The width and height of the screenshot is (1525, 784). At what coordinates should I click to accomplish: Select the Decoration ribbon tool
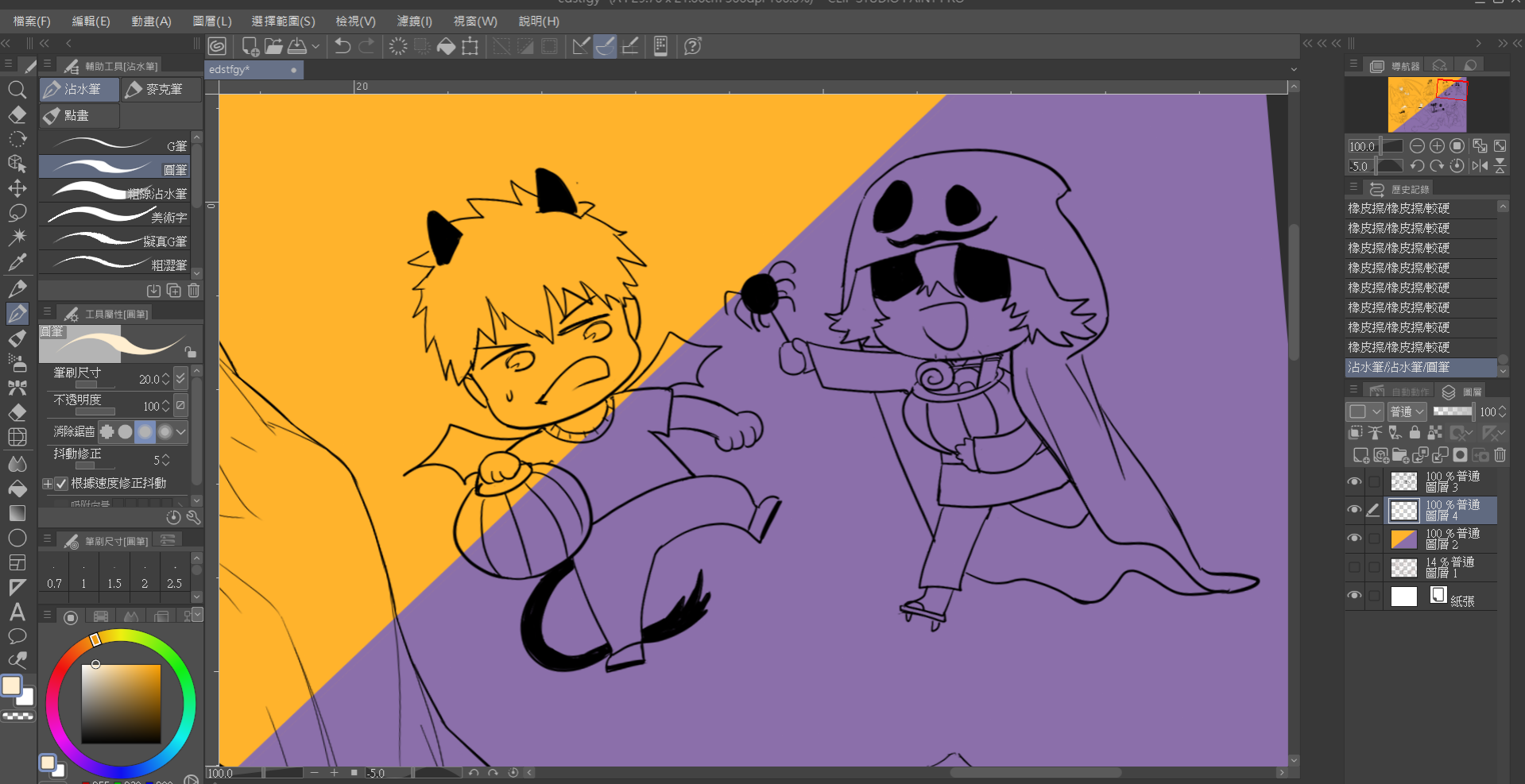tap(17, 388)
